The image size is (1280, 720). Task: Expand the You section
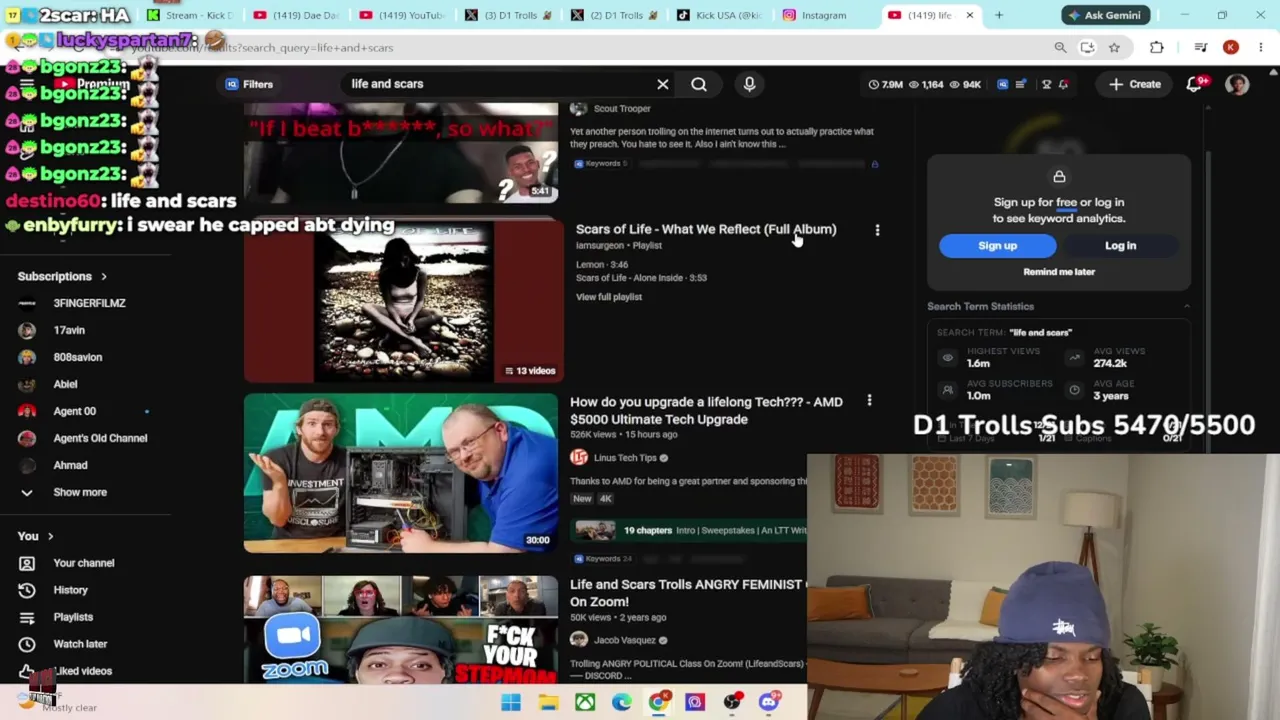[x=36, y=536]
